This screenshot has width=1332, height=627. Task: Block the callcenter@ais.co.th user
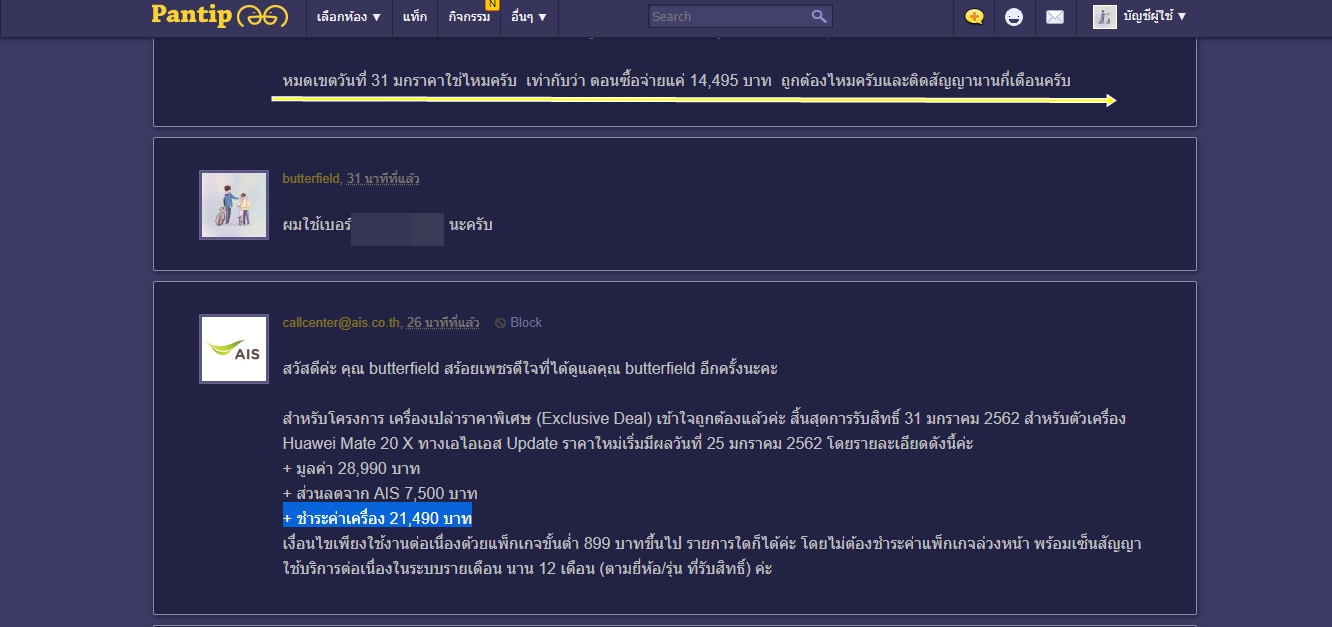tap(518, 323)
